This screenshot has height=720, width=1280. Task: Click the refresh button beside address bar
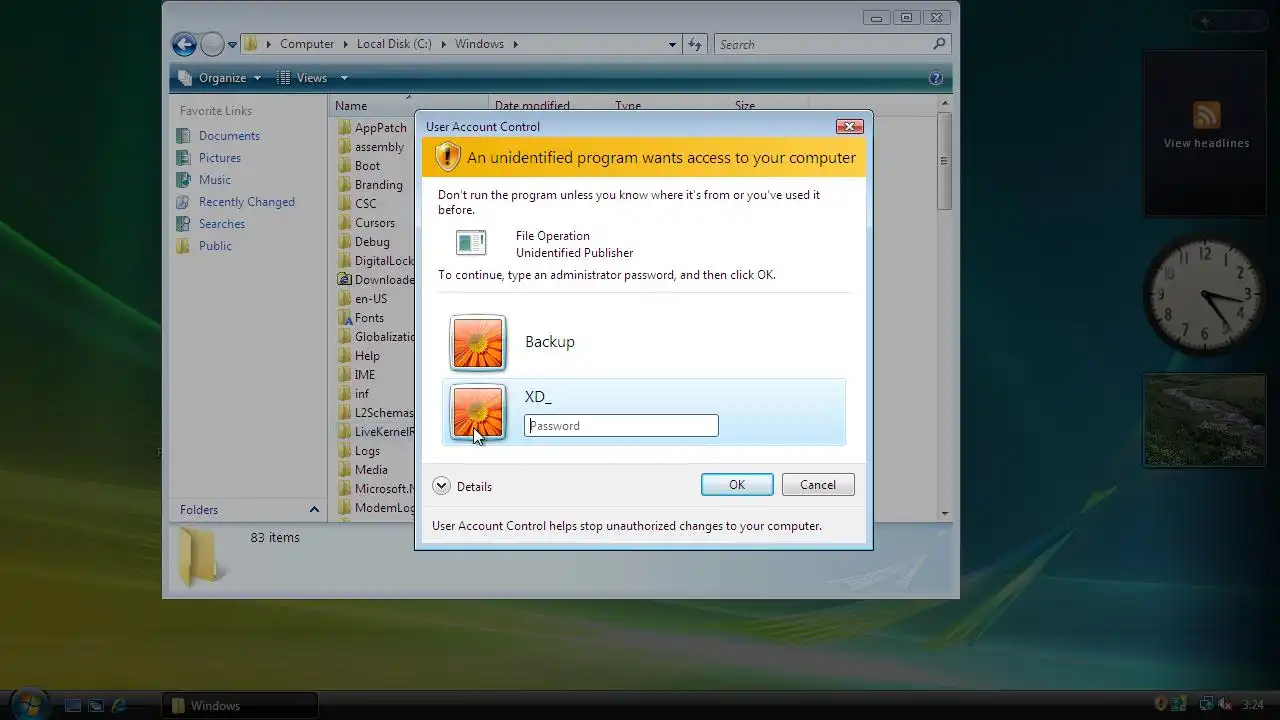[x=696, y=44]
